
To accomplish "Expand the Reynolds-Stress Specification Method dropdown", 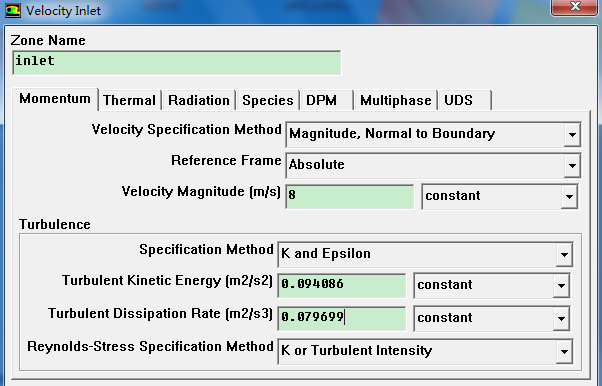I will point(425,351).
